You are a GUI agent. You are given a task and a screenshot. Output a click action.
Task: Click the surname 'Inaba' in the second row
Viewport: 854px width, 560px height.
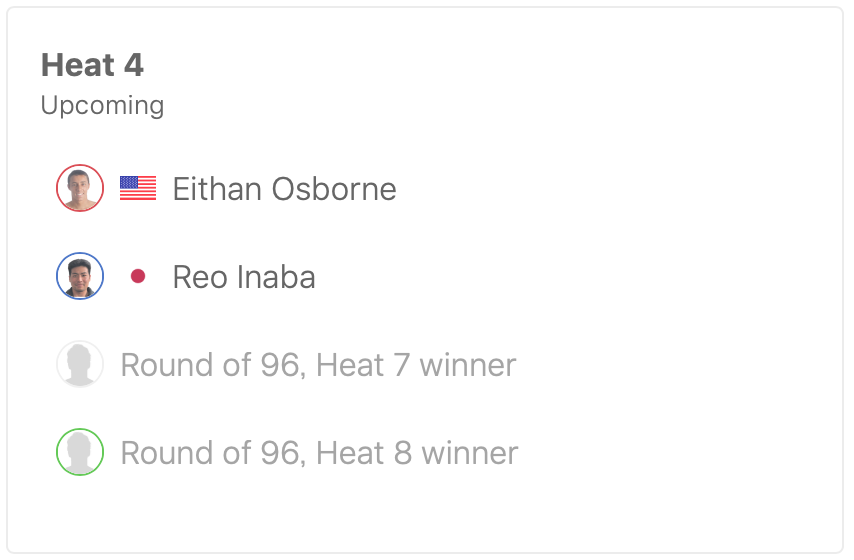pyautogui.click(x=277, y=277)
